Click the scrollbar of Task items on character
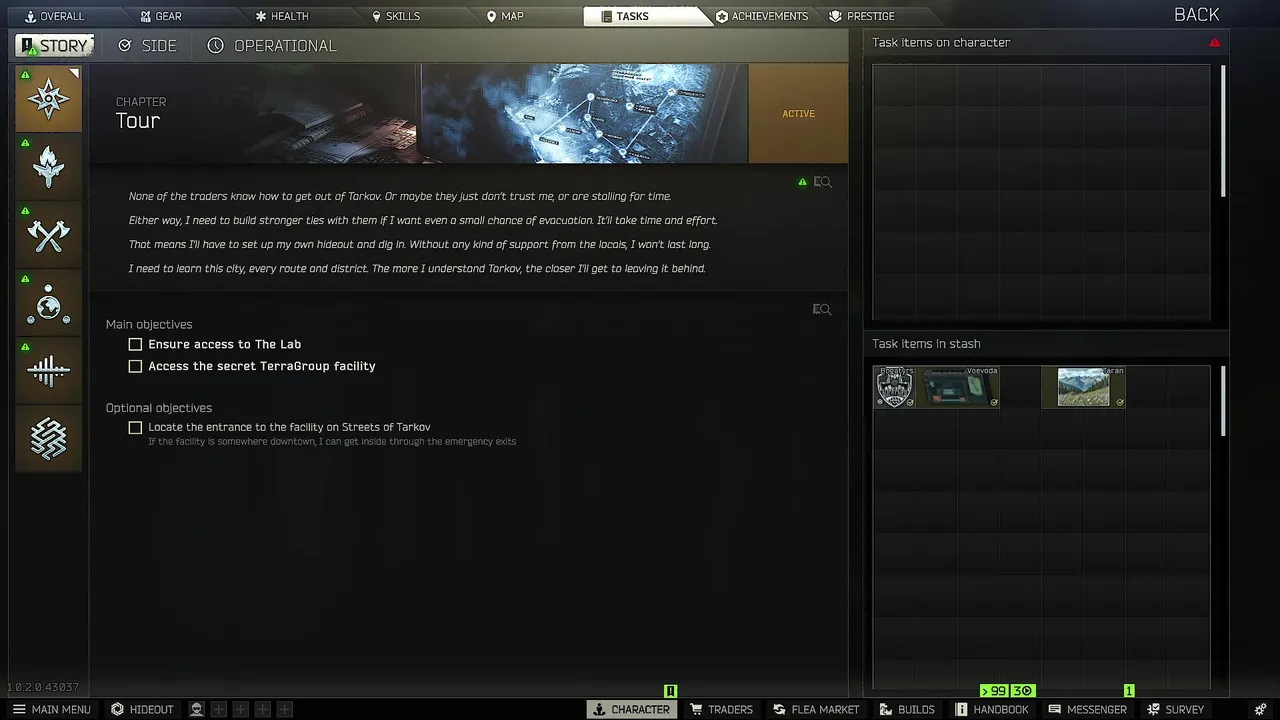The height and width of the screenshot is (720, 1280). 1224,130
